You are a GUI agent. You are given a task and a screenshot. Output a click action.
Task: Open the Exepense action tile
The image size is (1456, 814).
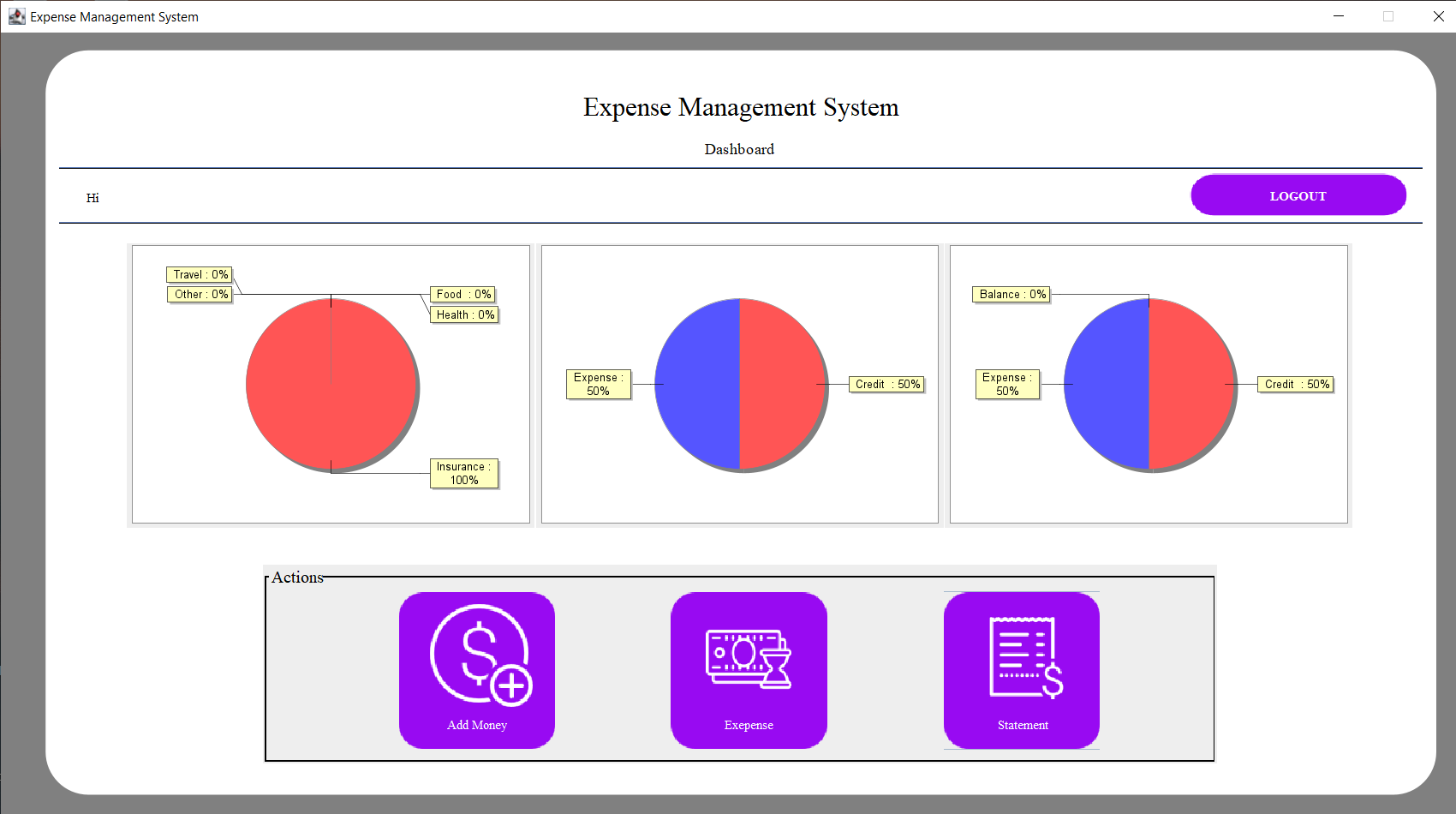pos(749,669)
